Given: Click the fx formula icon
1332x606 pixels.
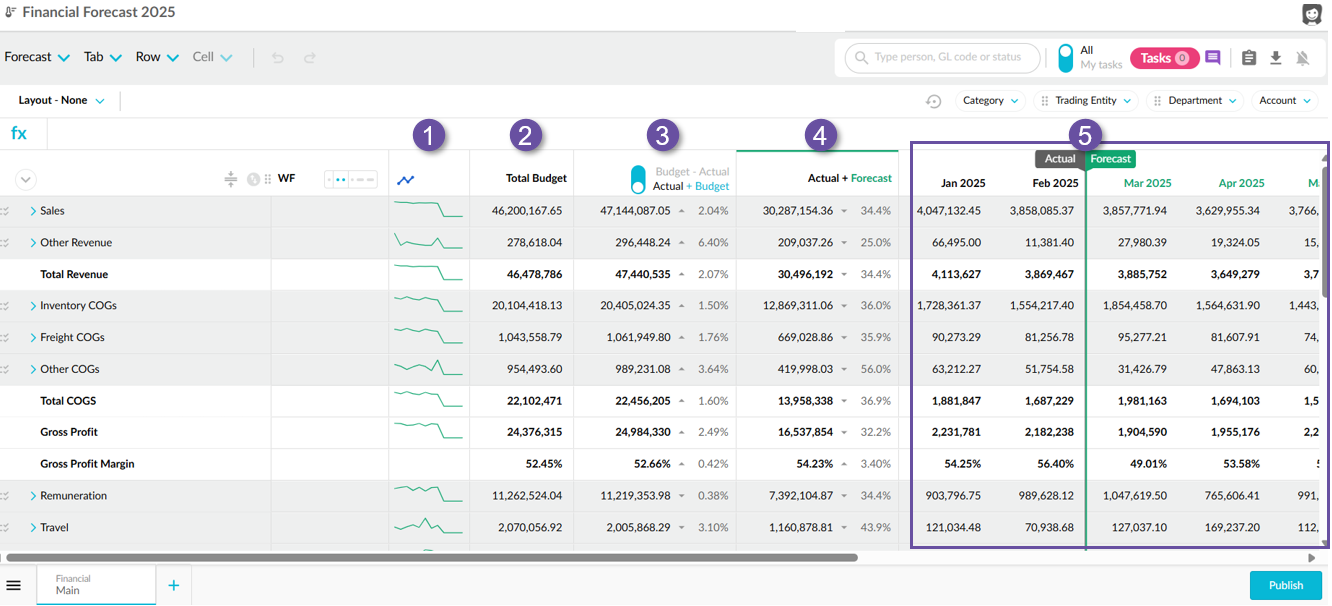Looking at the screenshot, I should 19,133.
